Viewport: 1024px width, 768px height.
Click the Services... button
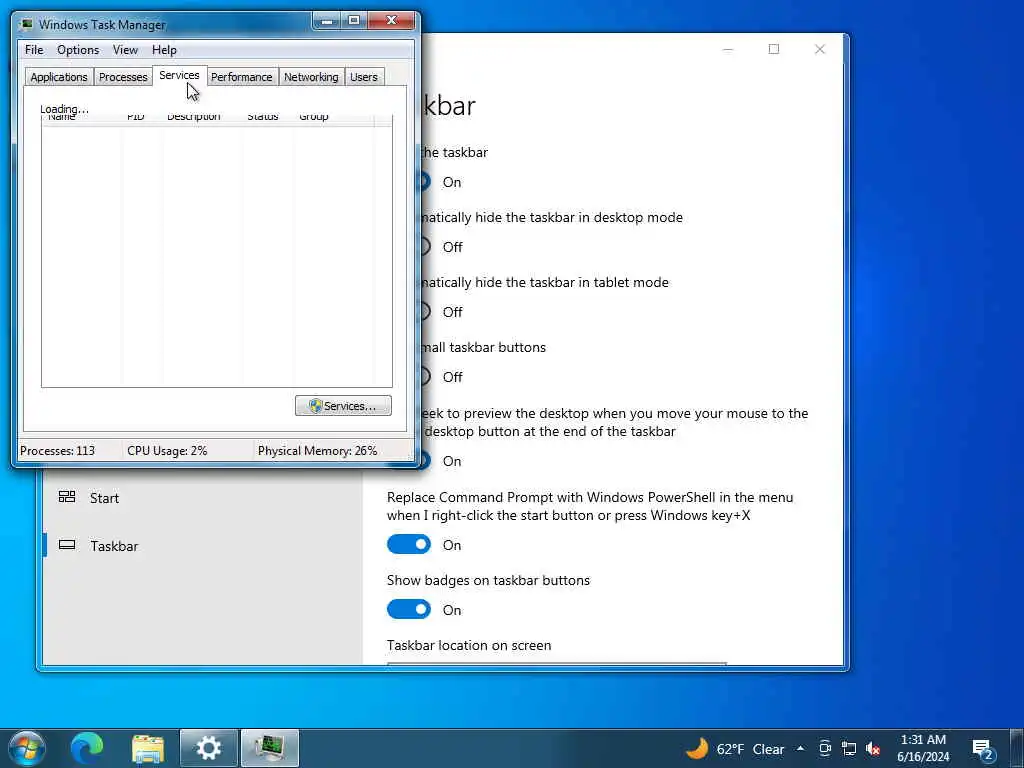pyautogui.click(x=343, y=406)
